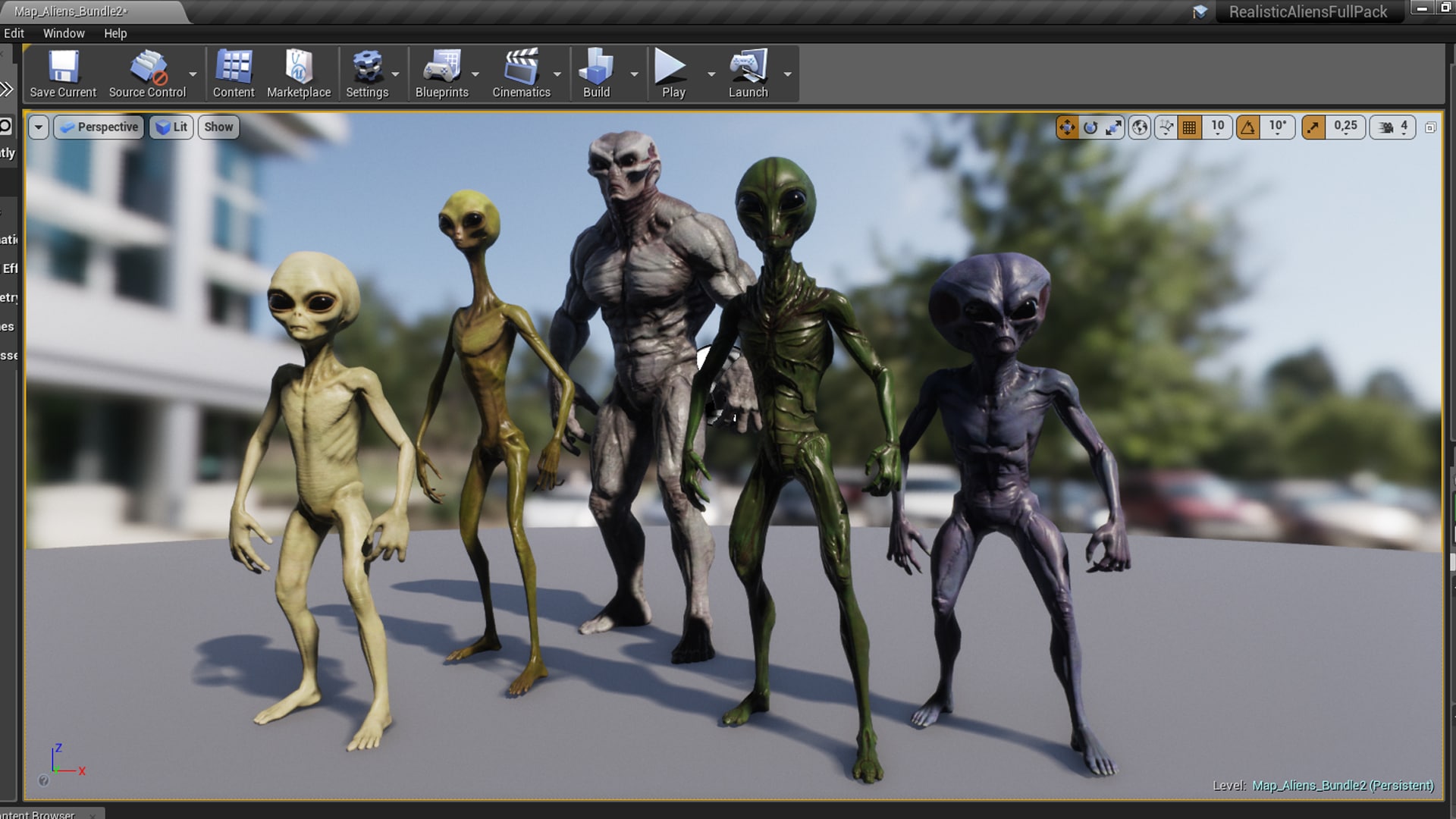Open the Show flags button
The height and width of the screenshot is (819, 1456).
[218, 127]
